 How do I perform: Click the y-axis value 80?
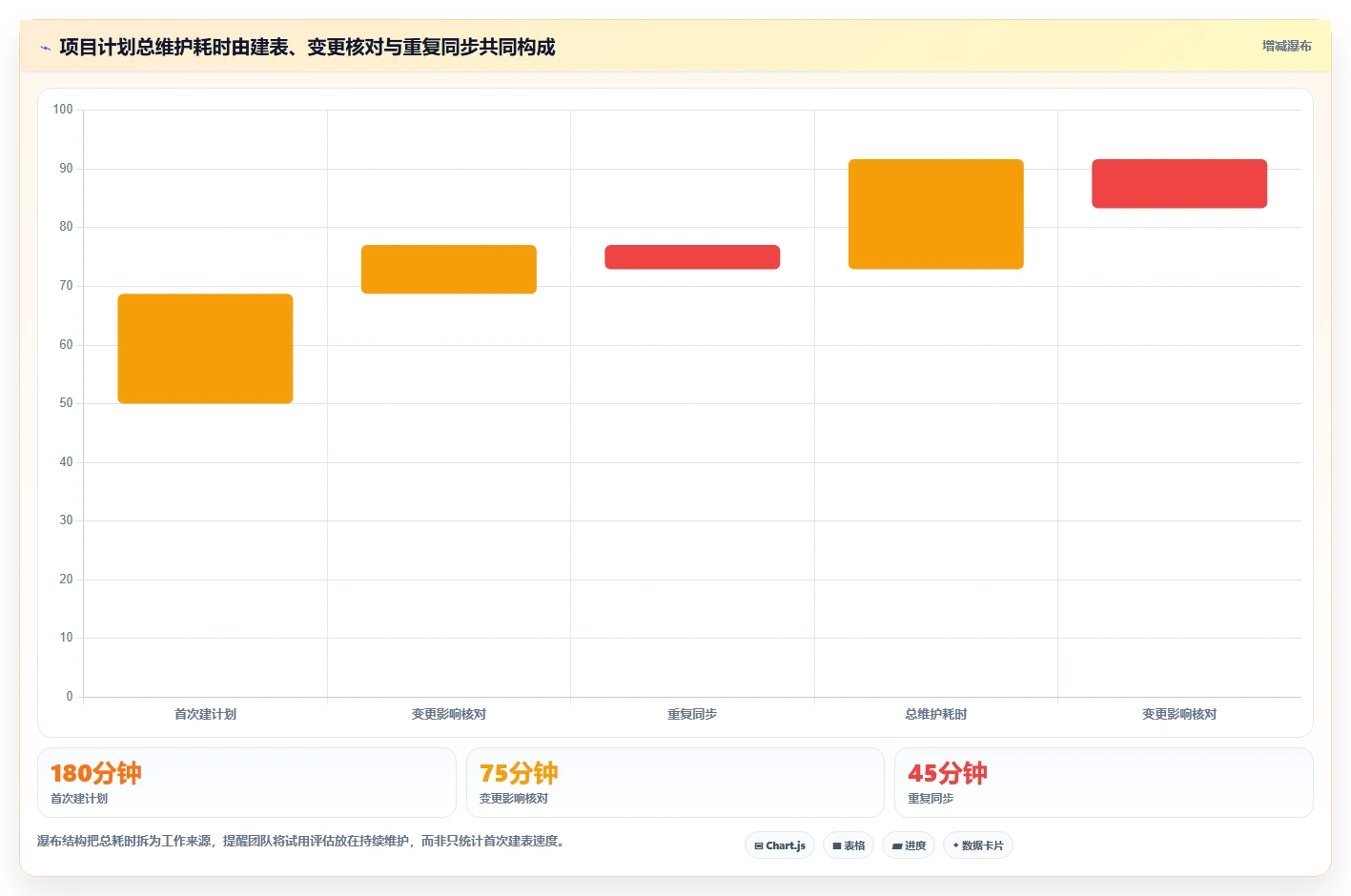66,227
